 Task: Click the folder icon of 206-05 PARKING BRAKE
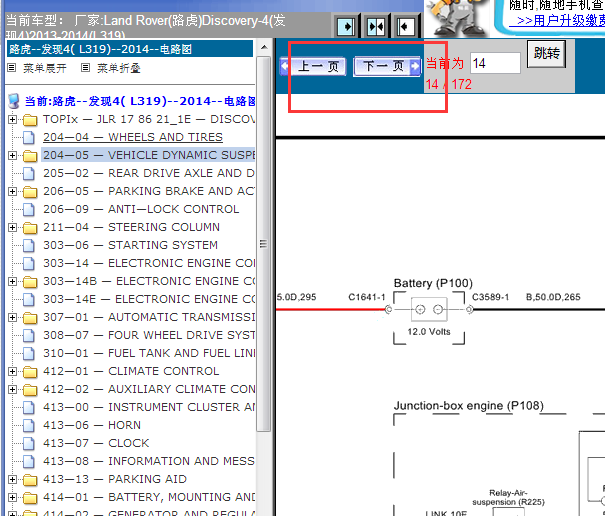point(30,191)
